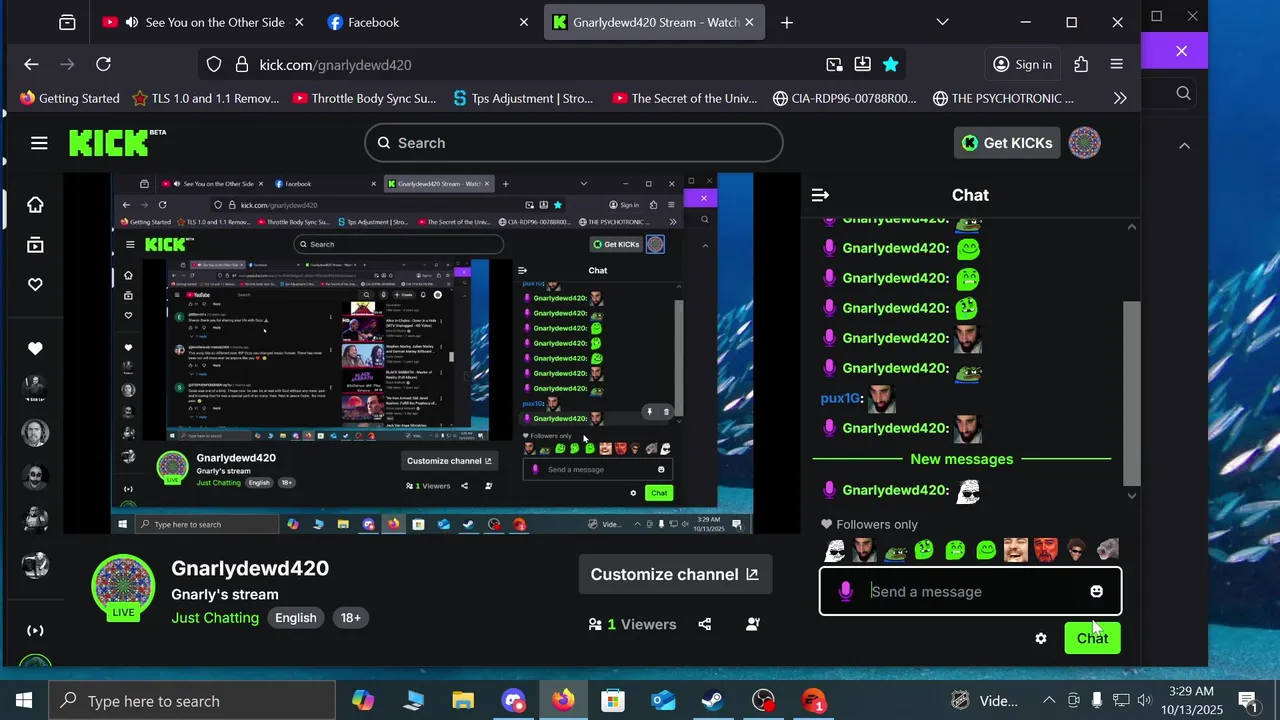Image resolution: width=1280 pixels, height=720 pixels.
Task: Open the second followed channel avatar in sidebar
Action: [35, 433]
